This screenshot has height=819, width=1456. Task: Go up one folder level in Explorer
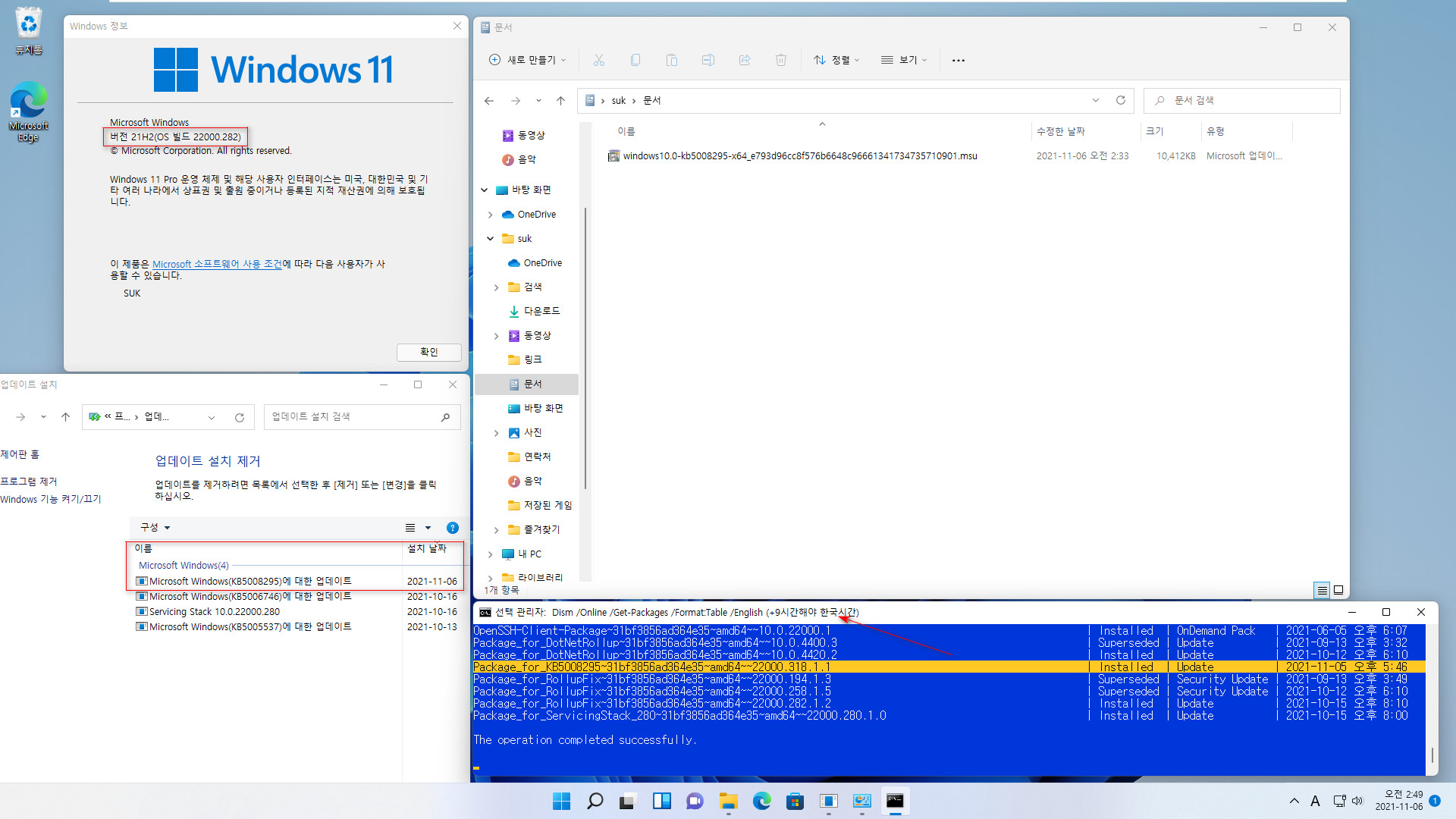point(560,101)
